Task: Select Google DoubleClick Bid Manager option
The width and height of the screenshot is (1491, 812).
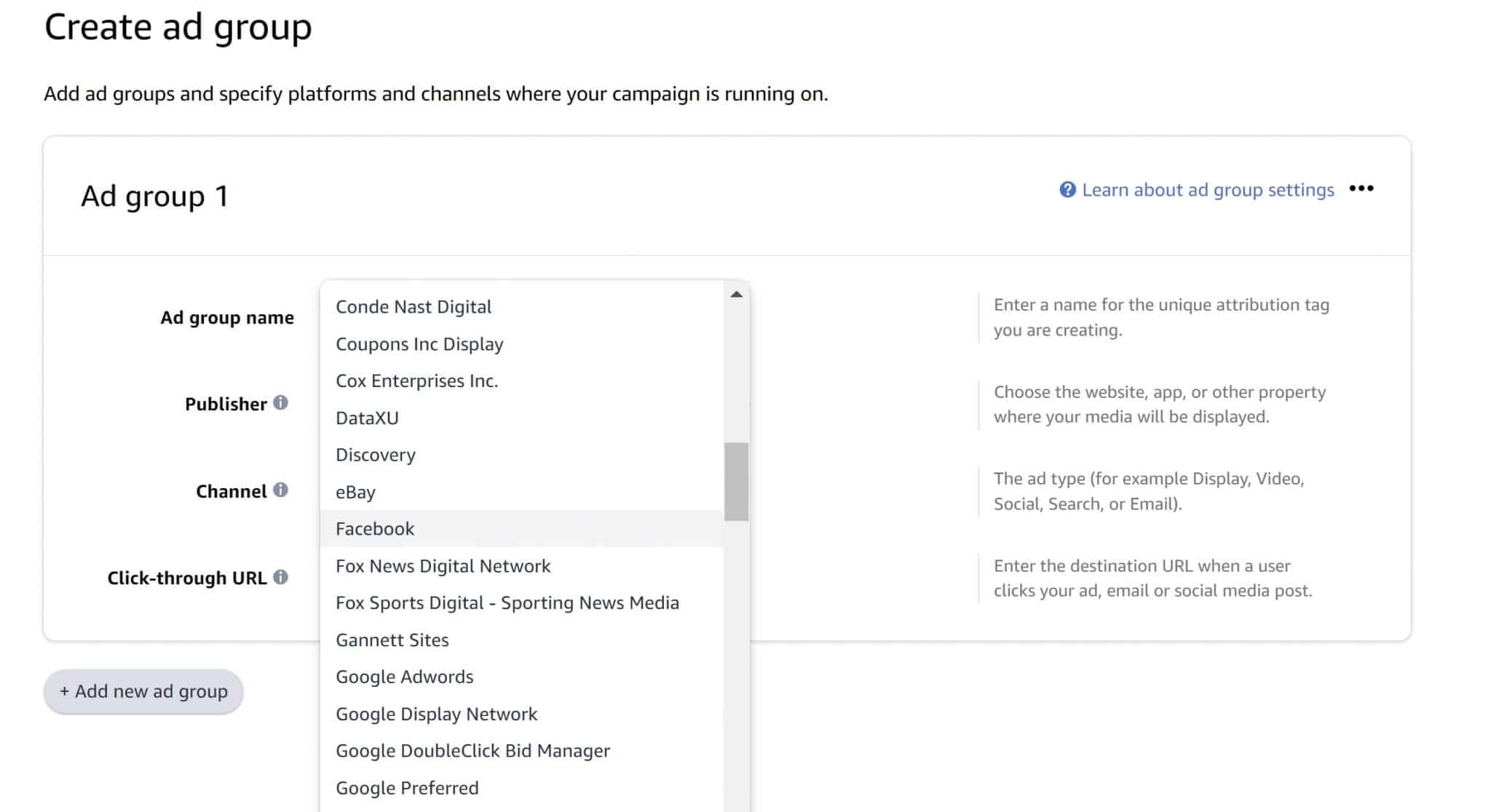Action: pyautogui.click(x=521, y=750)
